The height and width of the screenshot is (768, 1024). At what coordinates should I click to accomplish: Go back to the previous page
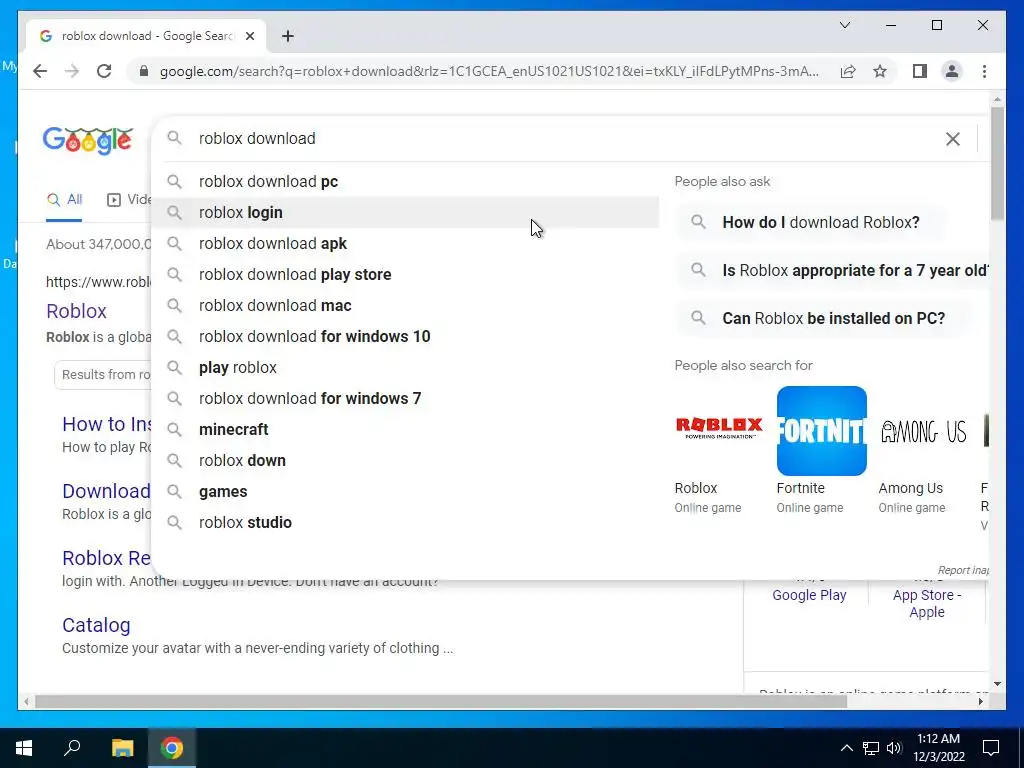tap(40, 71)
